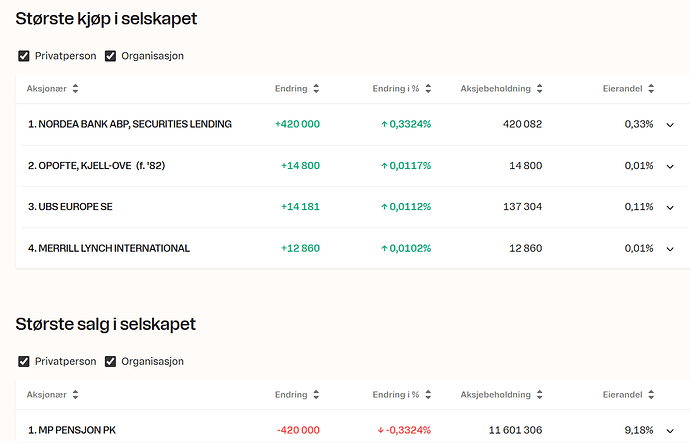The height and width of the screenshot is (443, 690).
Task: Expand the MP Pensjon PK row chevron
Action: click(x=670, y=431)
